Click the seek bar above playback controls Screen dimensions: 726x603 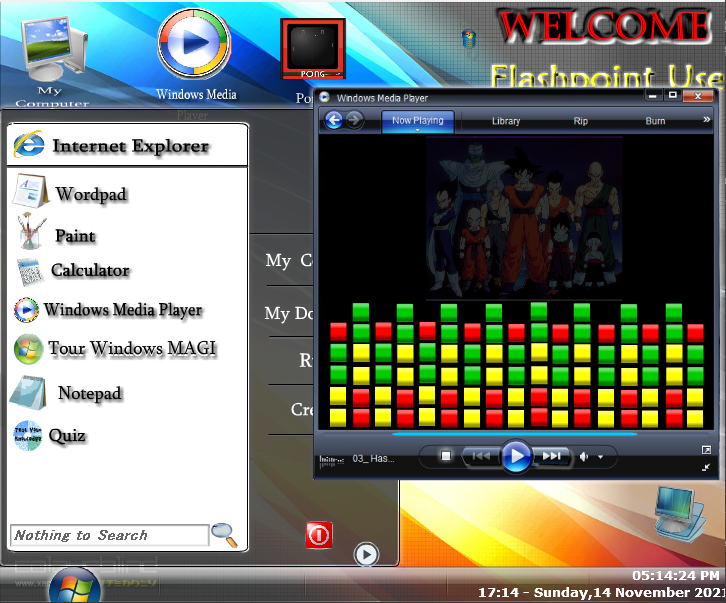(515, 434)
